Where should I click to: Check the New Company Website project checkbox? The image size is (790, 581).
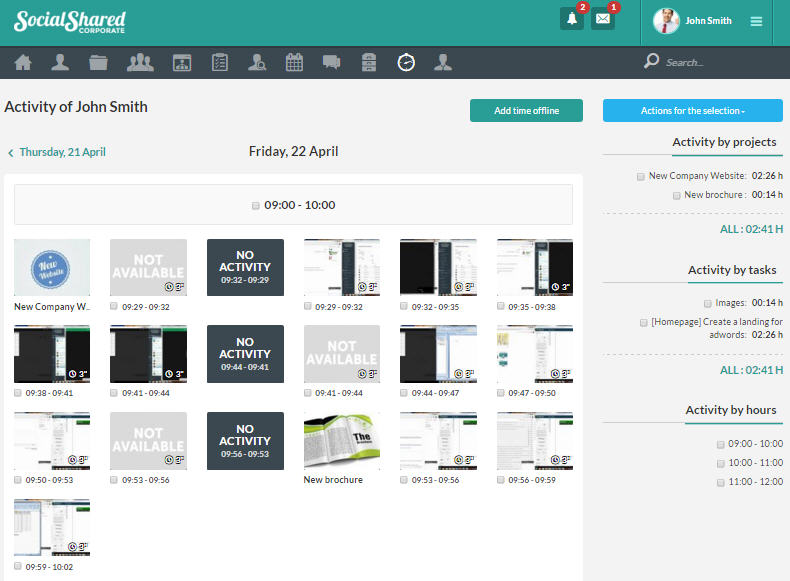[x=640, y=176]
